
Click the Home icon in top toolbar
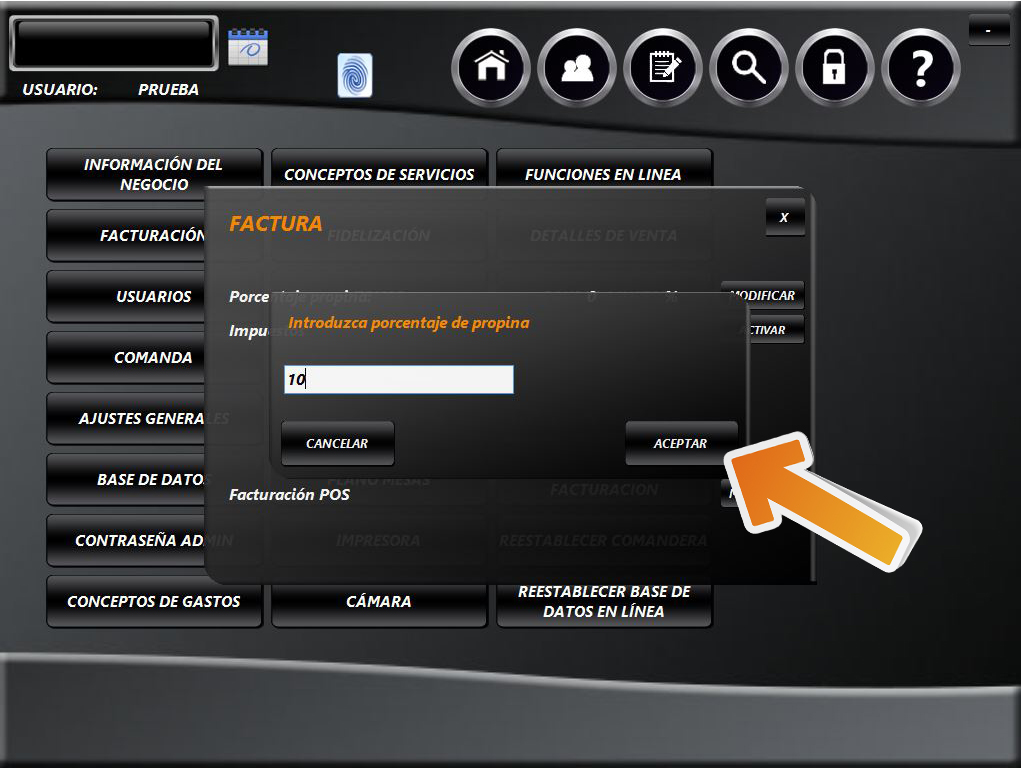491,68
